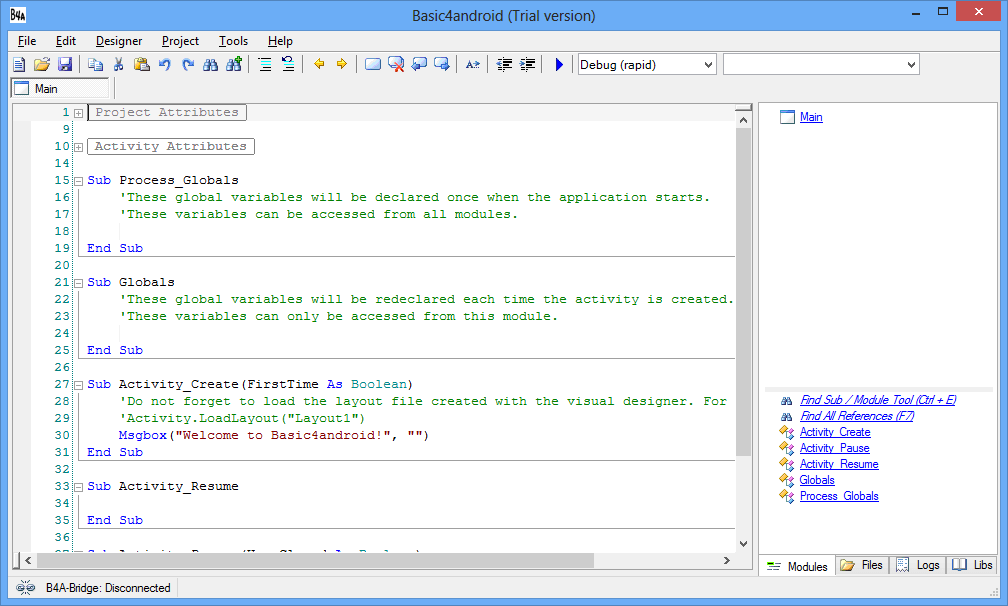Screen dimensions: 1008x606
Task: Open the Project menu
Action: (x=180, y=41)
